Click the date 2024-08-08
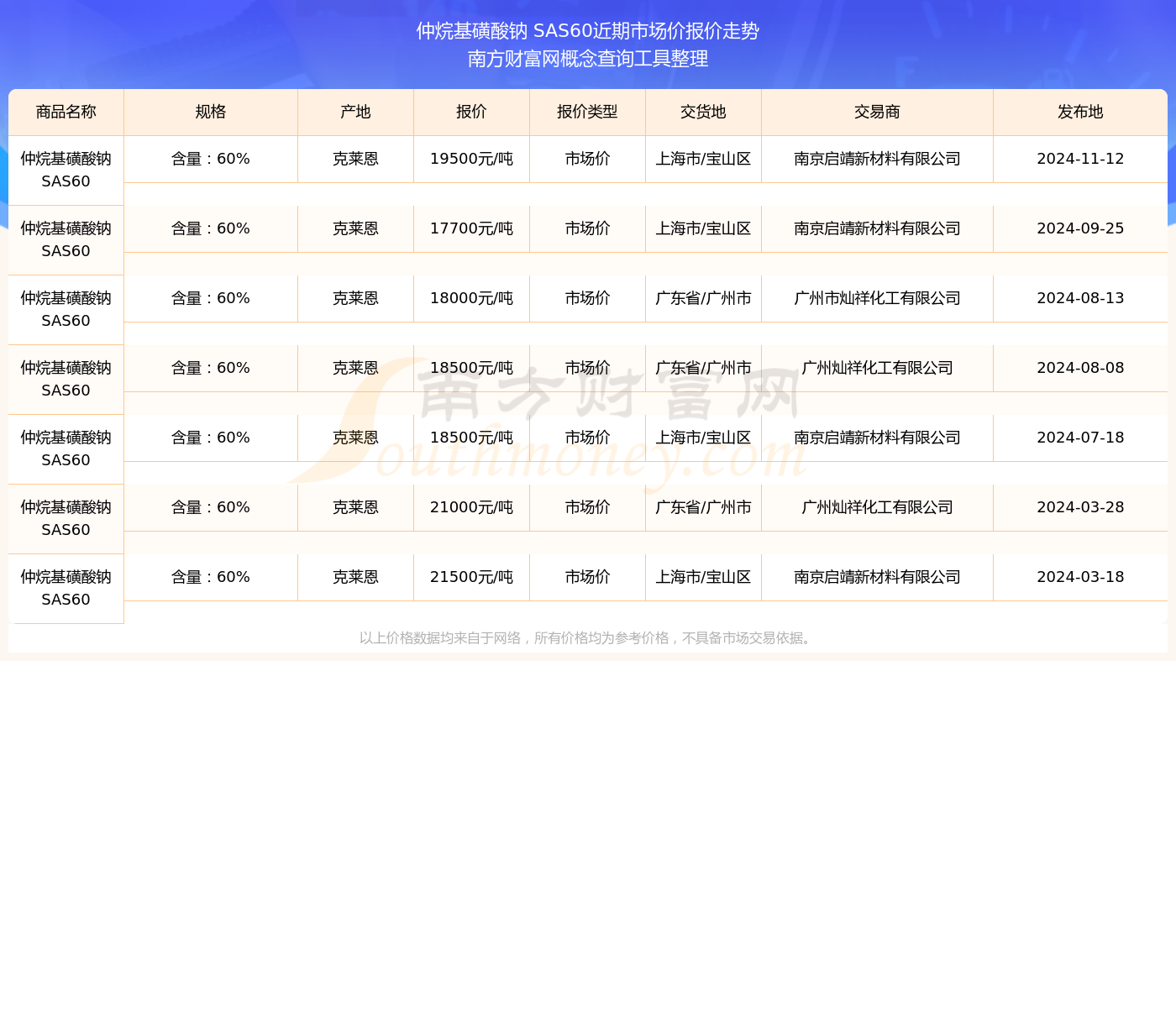 (1080, 369)
